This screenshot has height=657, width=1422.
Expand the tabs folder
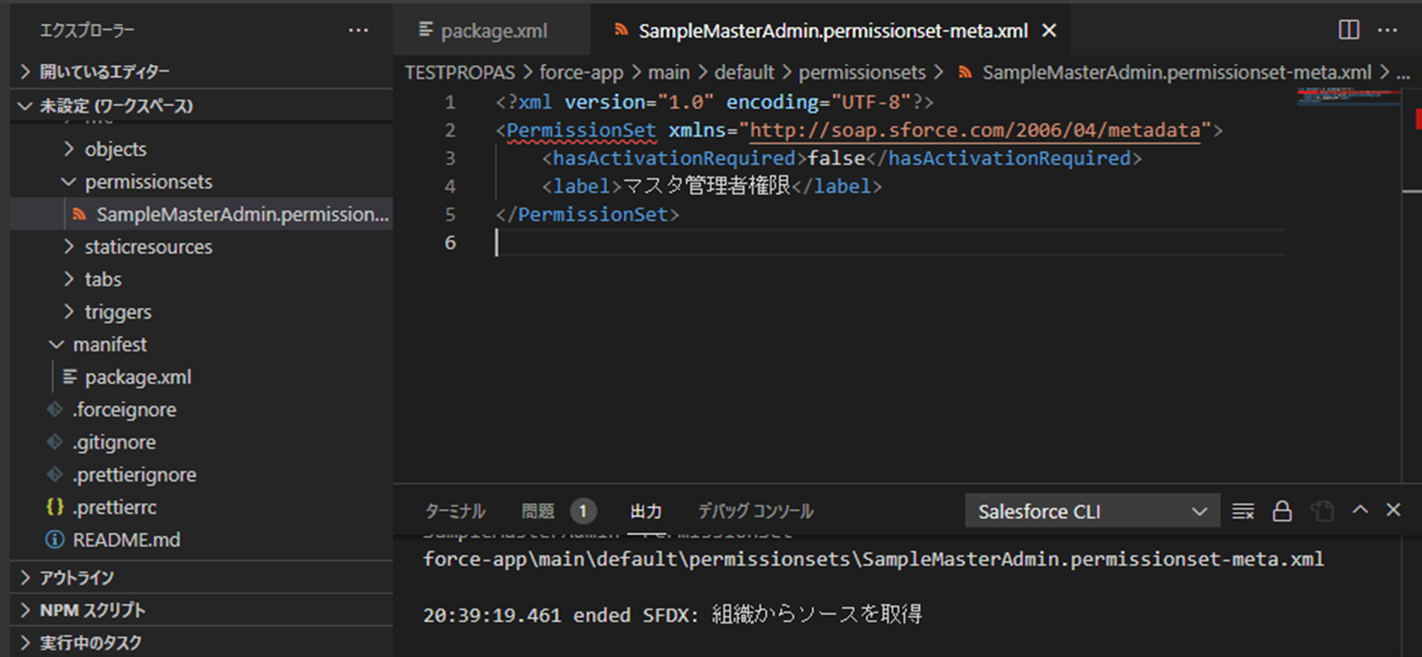tap(69, 279)
